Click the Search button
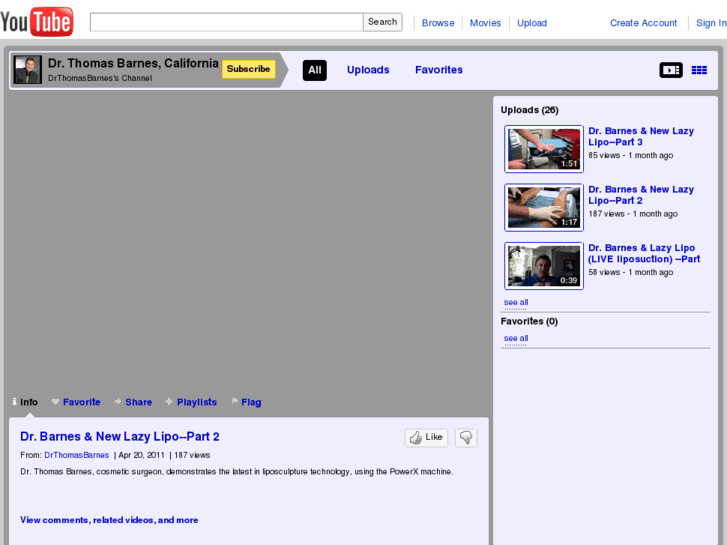This screenshot has height=545, width=727. pyautogui.click(x=383, y=22)
